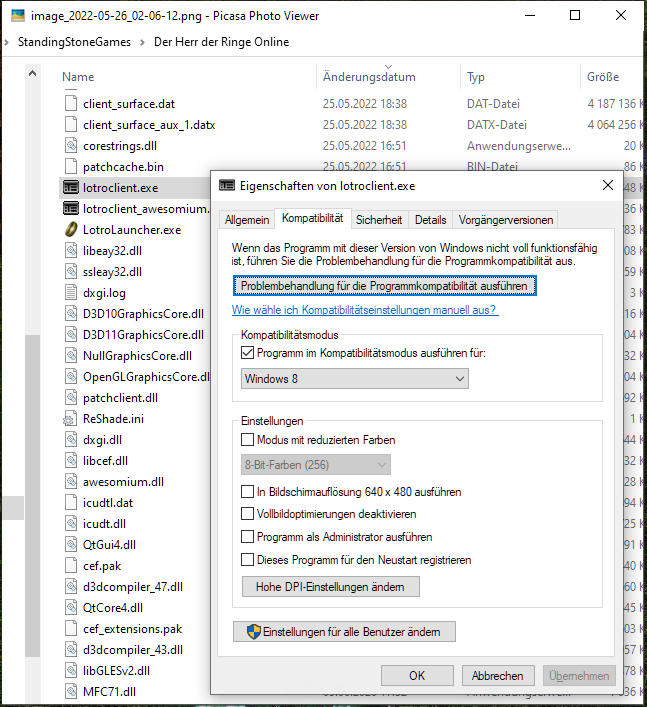Click scroll up arrow in explorer file list

click(x=32, y=73)
